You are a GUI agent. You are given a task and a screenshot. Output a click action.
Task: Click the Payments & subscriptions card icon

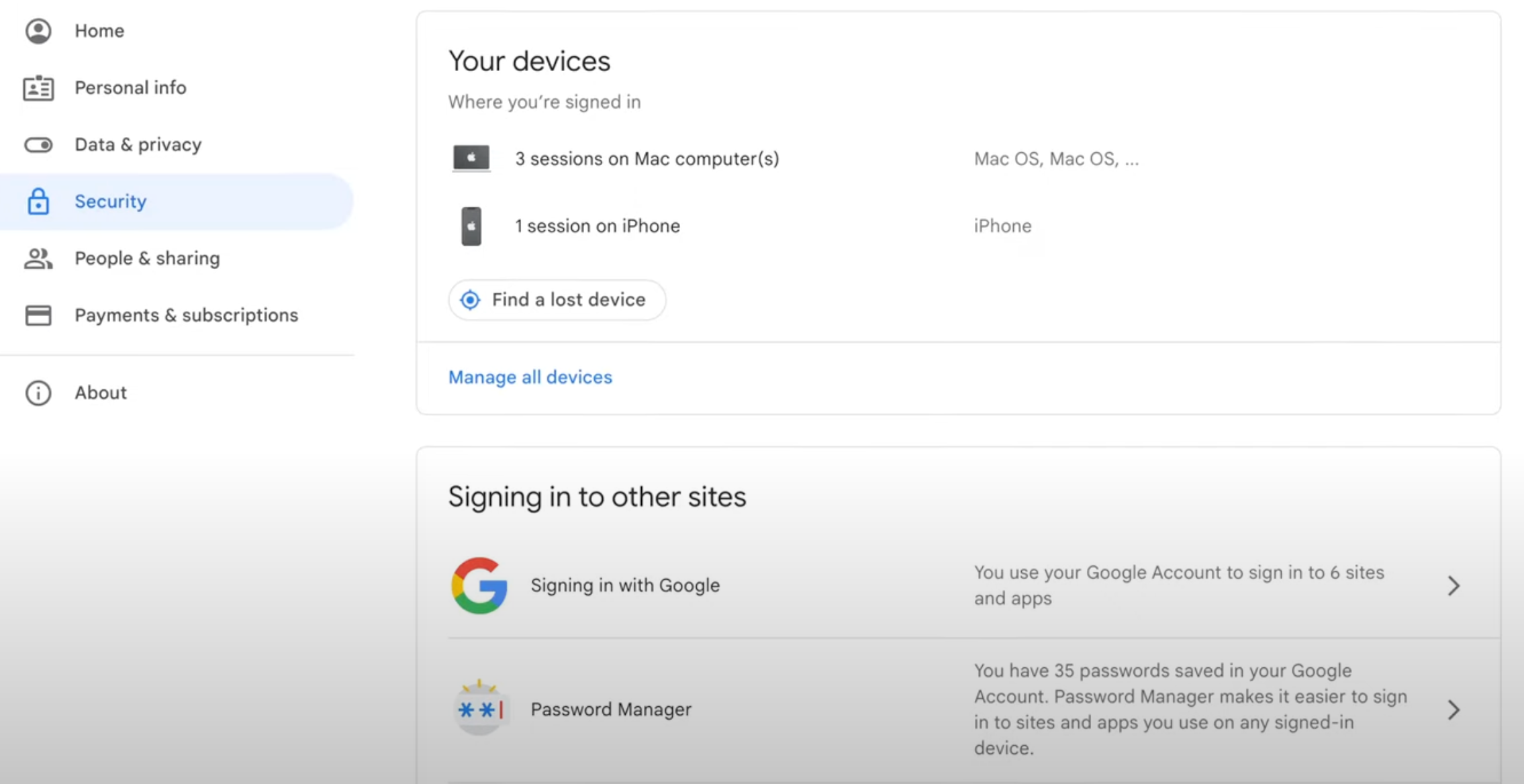(38, 315)
